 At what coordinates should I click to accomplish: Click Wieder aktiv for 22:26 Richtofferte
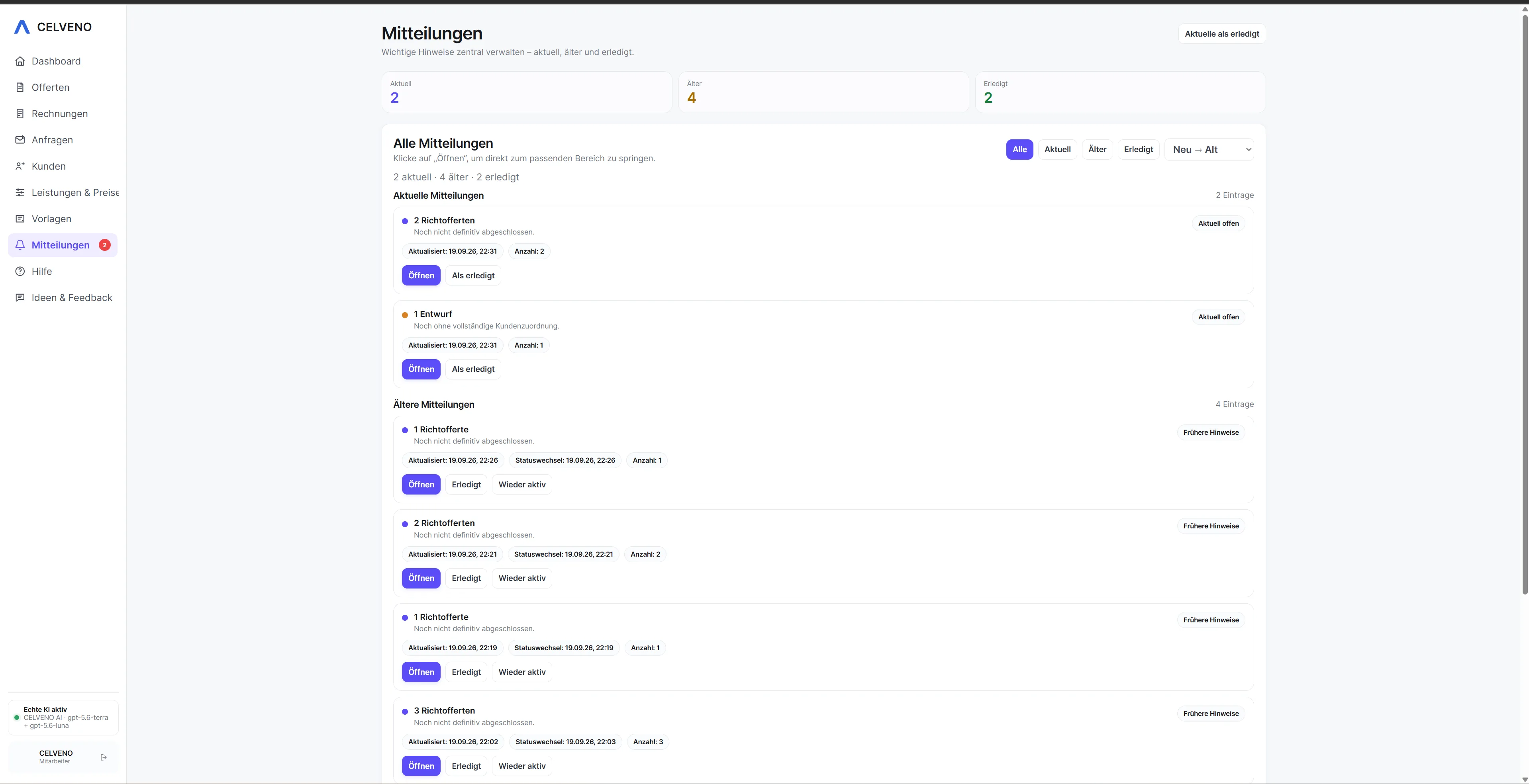coord(522,485)
